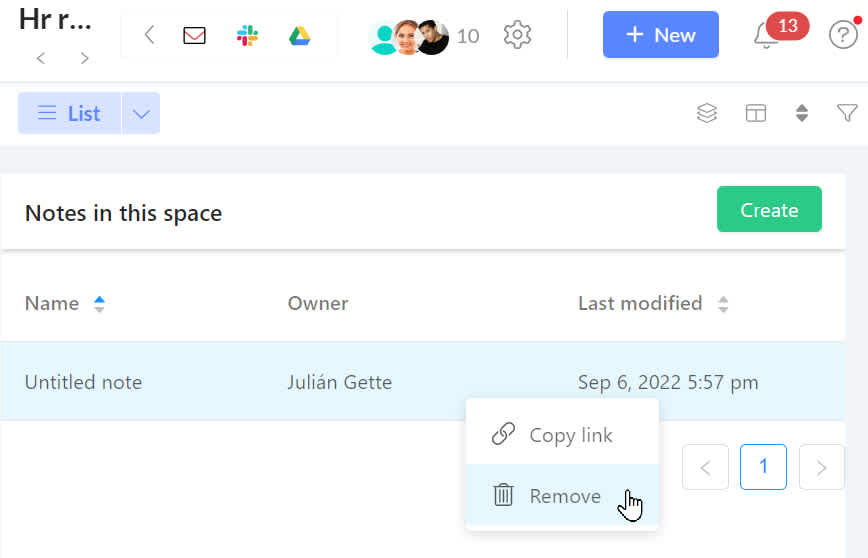Click the Notes in this space heading
Viewport: 868px width, 558px height.
[123, 213]
